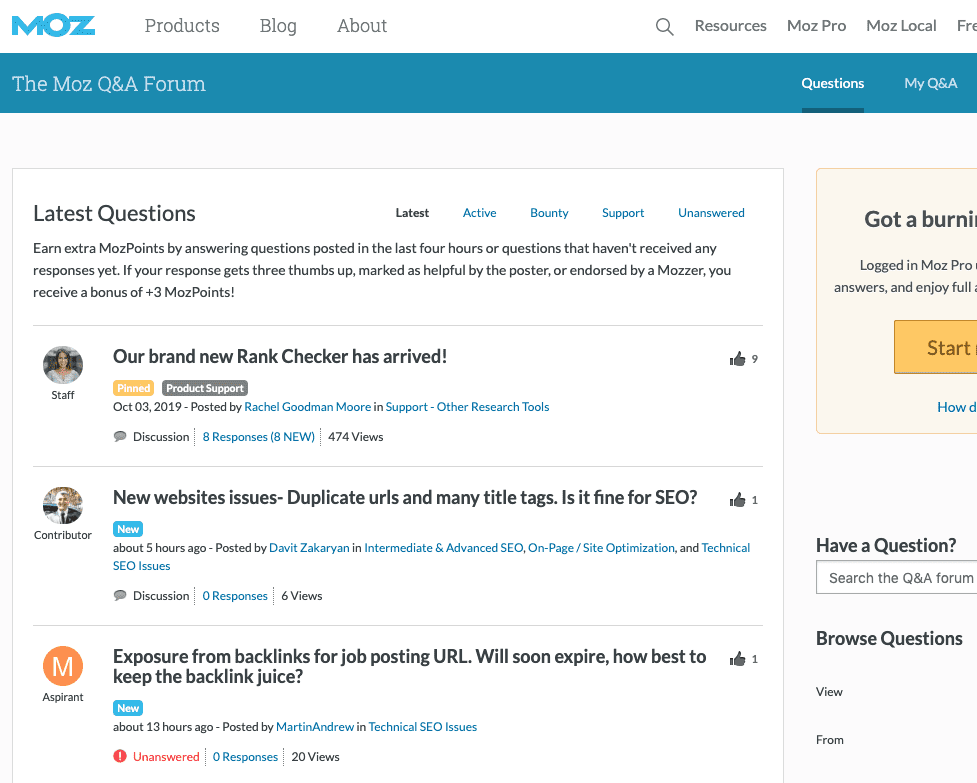Click the 'Have a Question?' heading
The image size is (977, 783).
(x=885, y=546)
